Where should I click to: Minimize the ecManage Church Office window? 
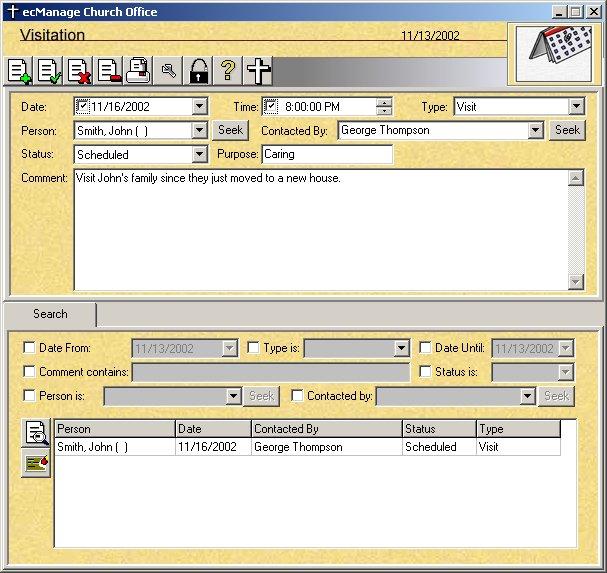pos(559,12)
